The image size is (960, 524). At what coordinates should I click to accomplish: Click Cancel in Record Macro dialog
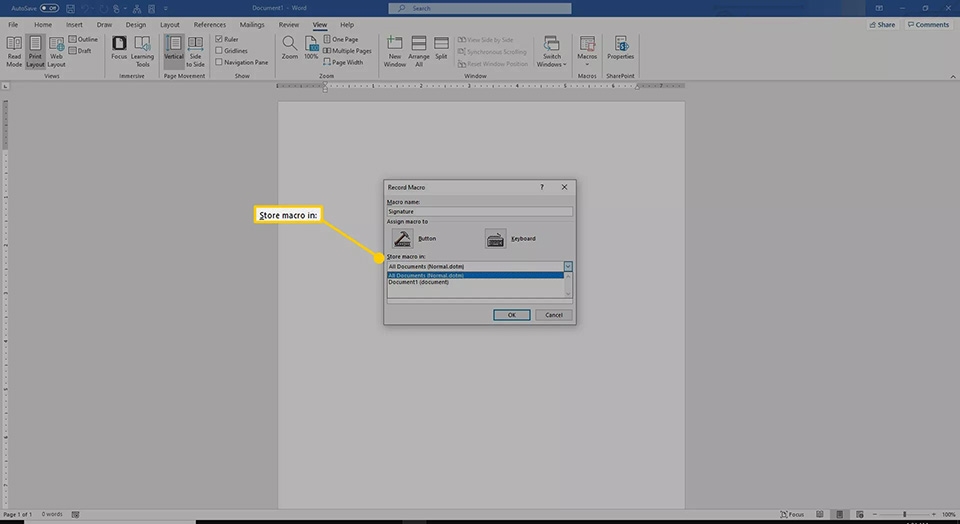[x=553, y=315]
